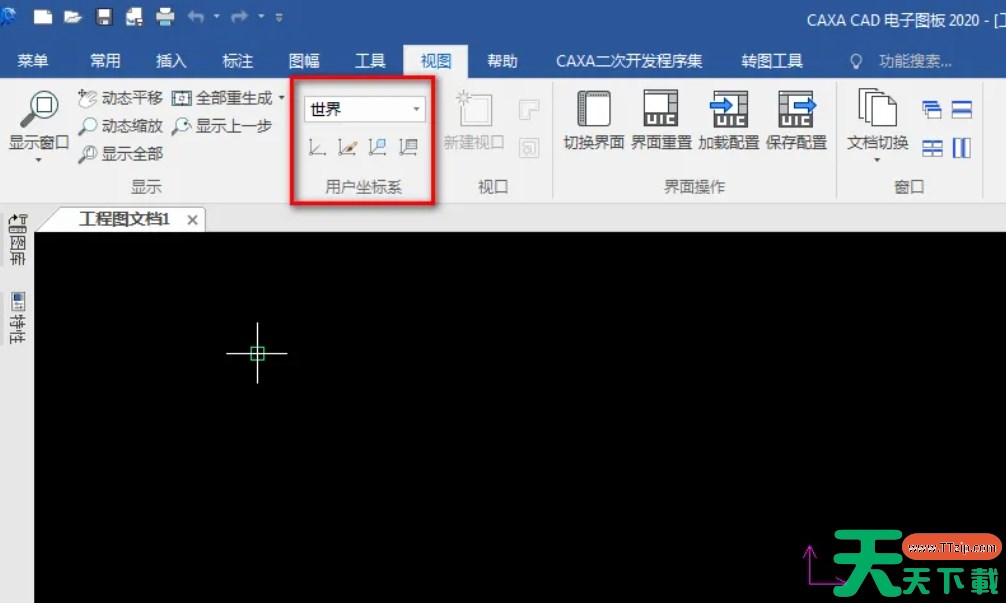Expand the redo history arrow
The image size is (1006, 603).
pyautogui.click(x=261, y=17)
